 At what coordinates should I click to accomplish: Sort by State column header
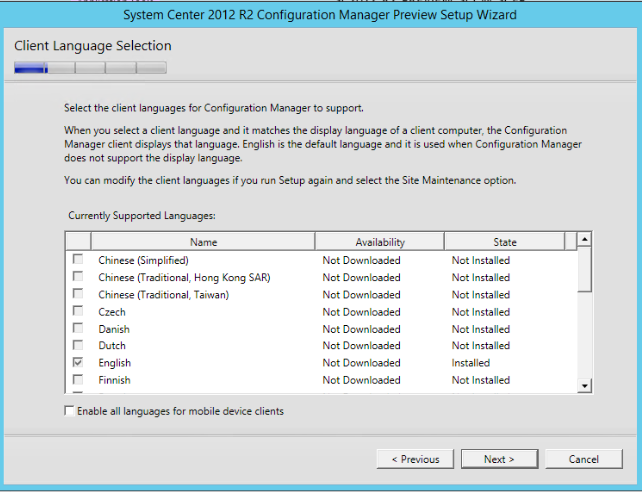pyautogui.click(x=505, y=242)
